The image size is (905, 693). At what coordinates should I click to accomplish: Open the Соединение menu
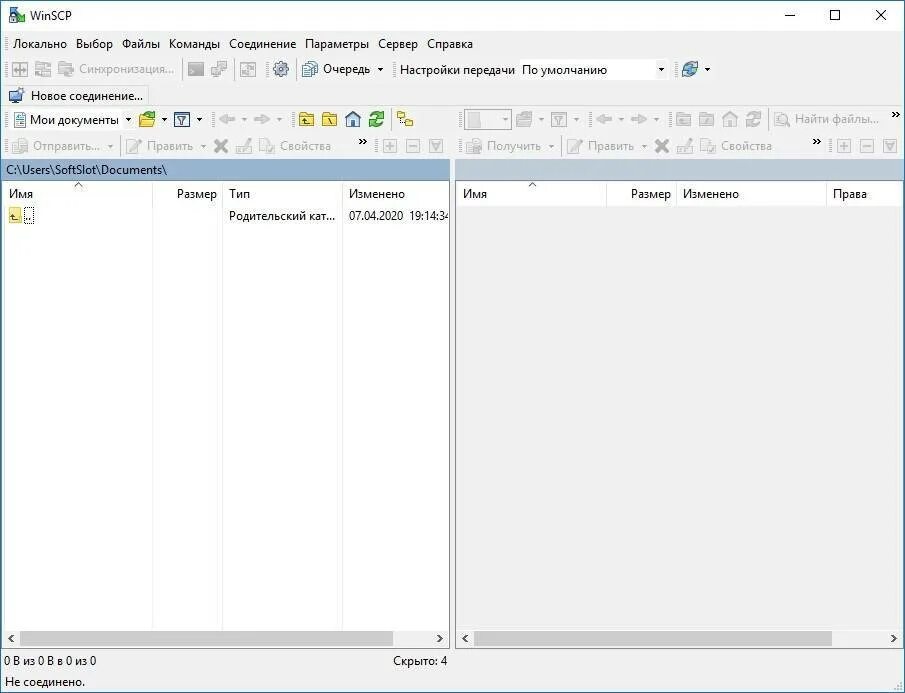point(262,44)
